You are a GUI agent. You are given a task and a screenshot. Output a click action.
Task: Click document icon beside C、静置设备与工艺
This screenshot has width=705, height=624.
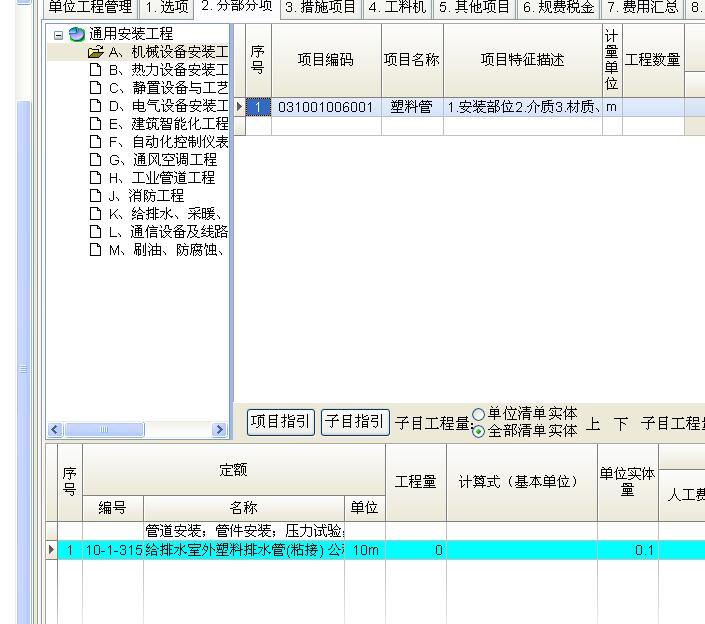pos(95,88)
